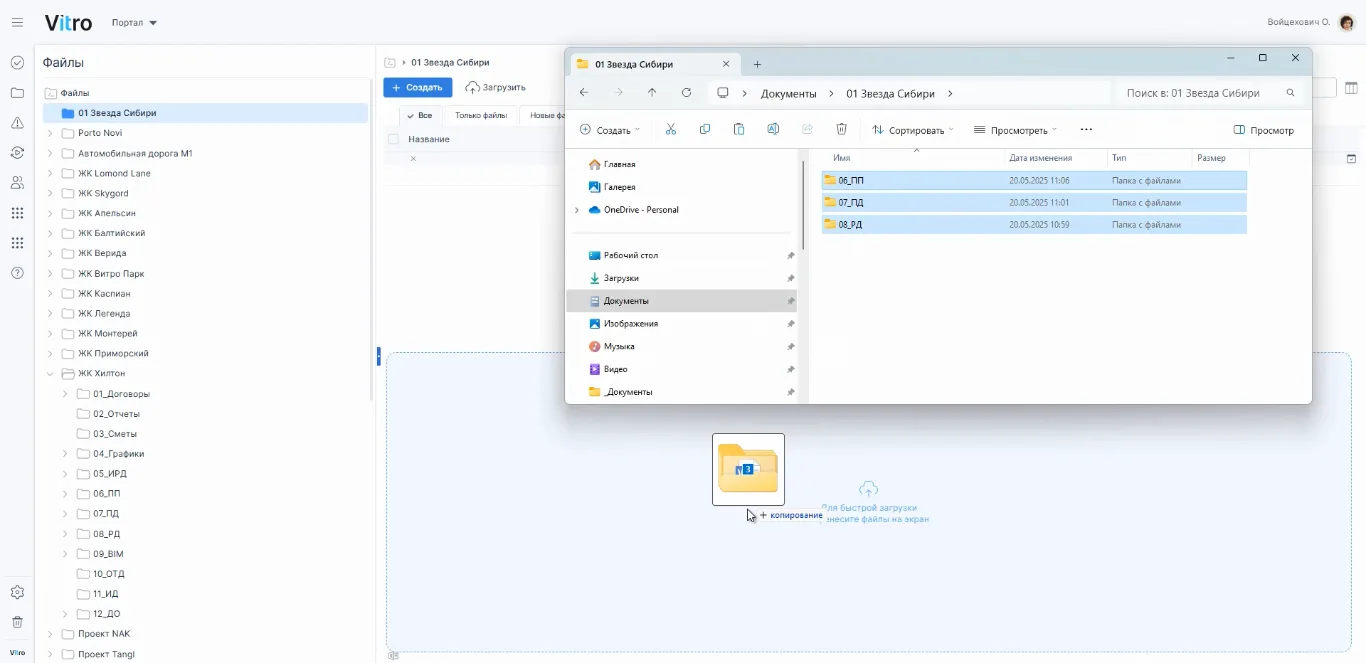Go up one level in Explorer

coord(652,93)
